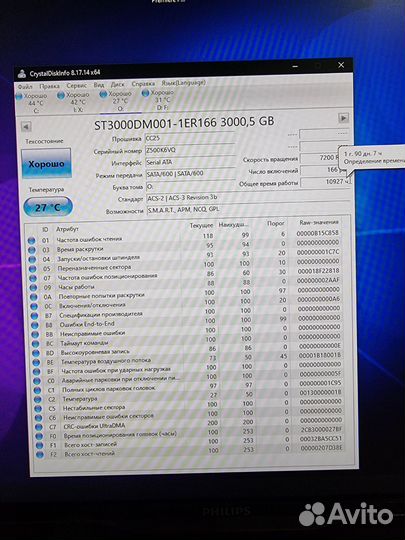Image resolution: width=405 pixels, height=540 pixels.
Task: Click the firmware field CC25
Action: (x=190, y=138)
